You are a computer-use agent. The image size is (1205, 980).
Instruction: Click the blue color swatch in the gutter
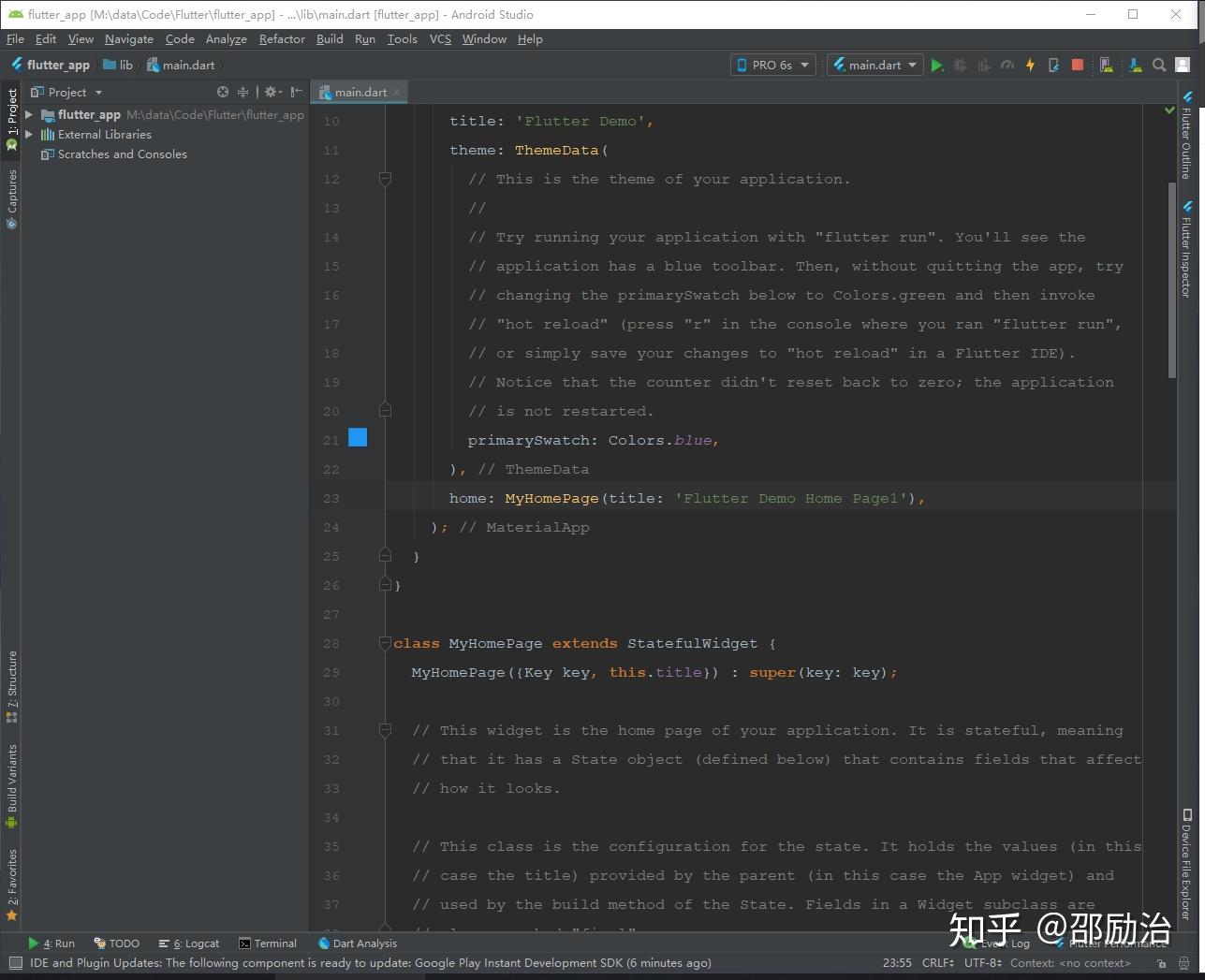click(x=358, y=437)
